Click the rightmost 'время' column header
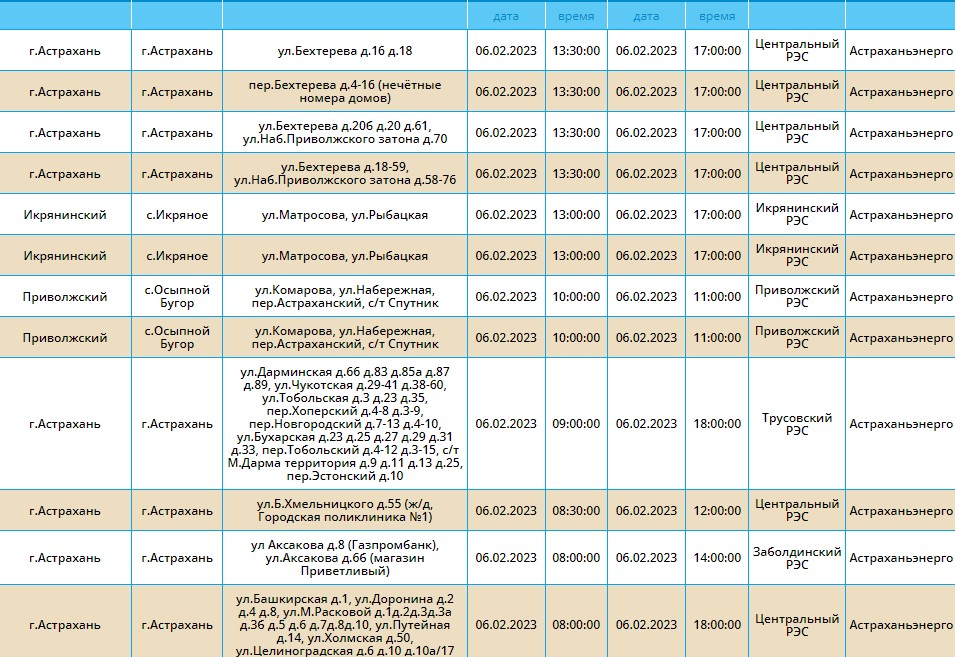The width and height of the screenshot is (955, 657). (717, 16)
